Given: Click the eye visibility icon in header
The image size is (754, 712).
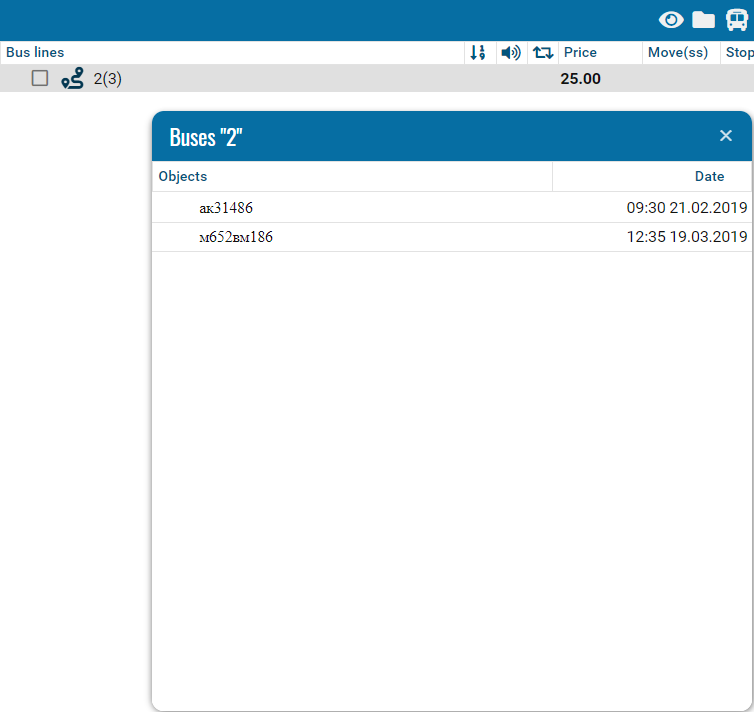Looking at the screenshot, I should pos(670,20).
